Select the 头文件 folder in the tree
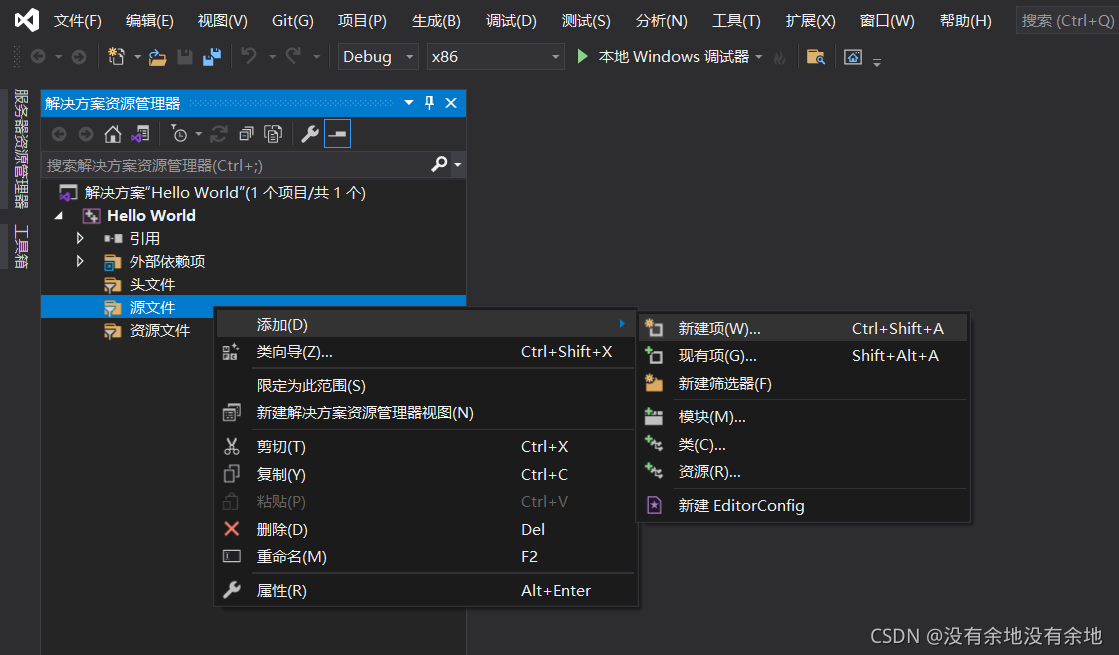The height and width of the screenshot is (655, 1119). (x=152, y=285)
